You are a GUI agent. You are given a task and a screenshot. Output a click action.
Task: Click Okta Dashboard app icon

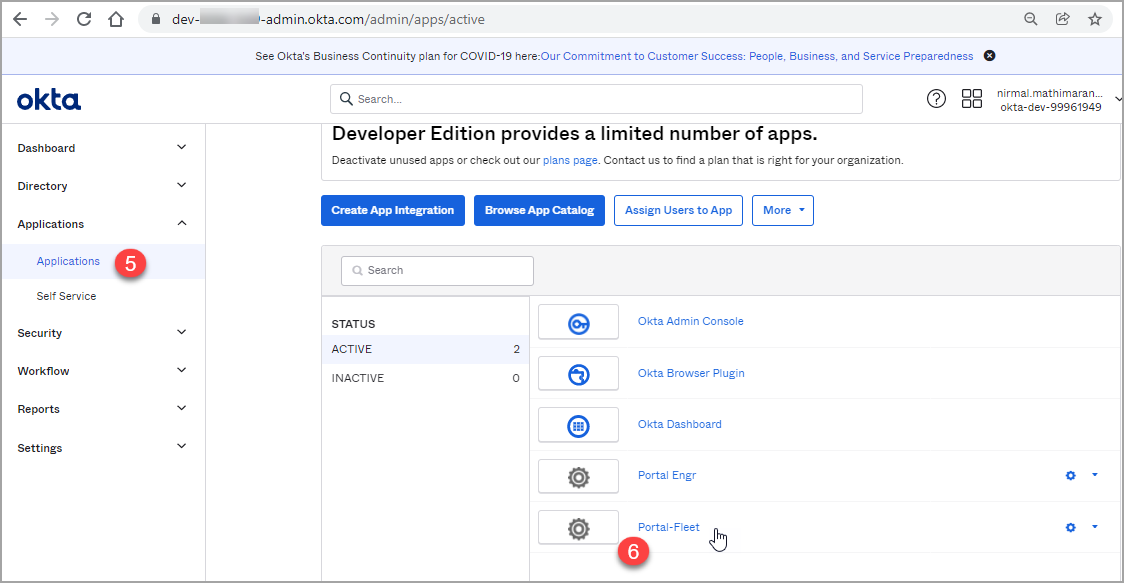coord(578,425)
